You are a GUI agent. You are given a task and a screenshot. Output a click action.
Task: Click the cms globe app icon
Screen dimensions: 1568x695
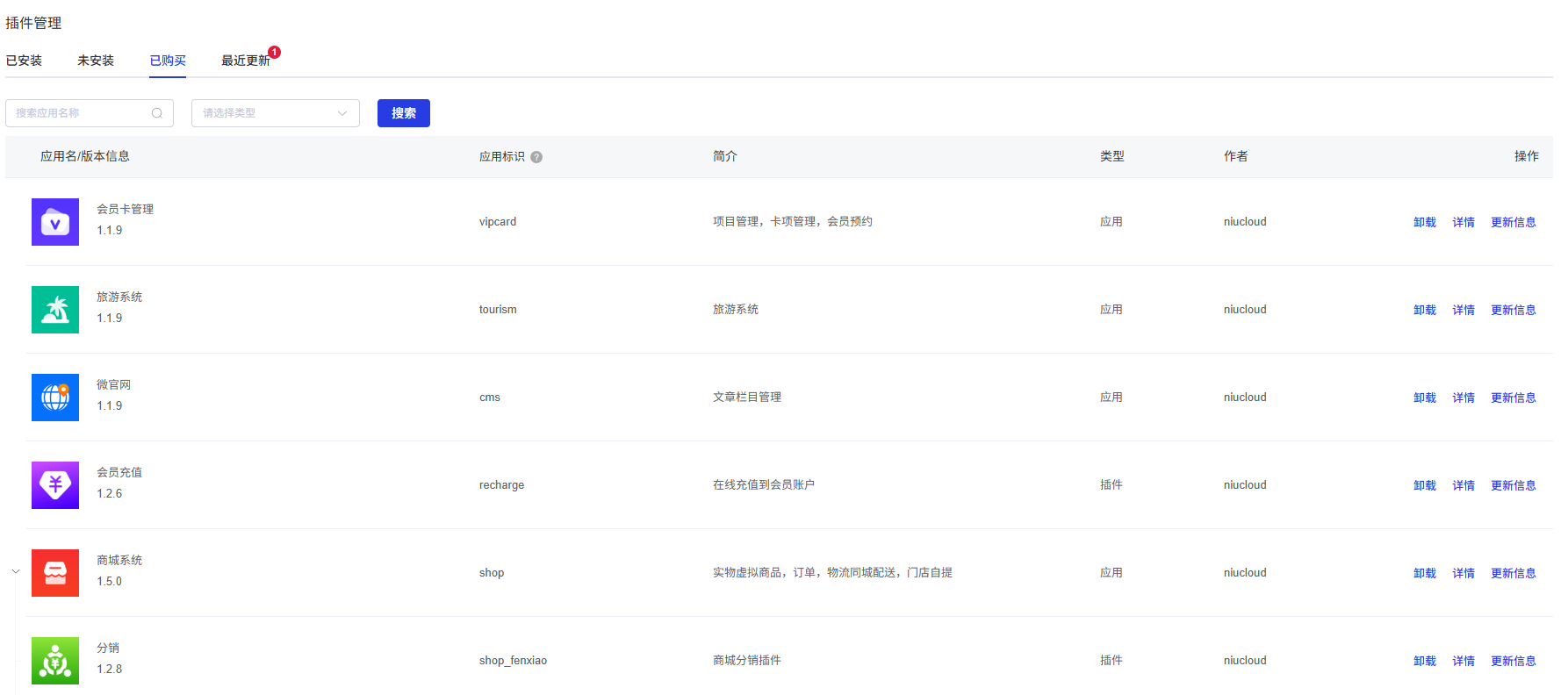[55, 398]
